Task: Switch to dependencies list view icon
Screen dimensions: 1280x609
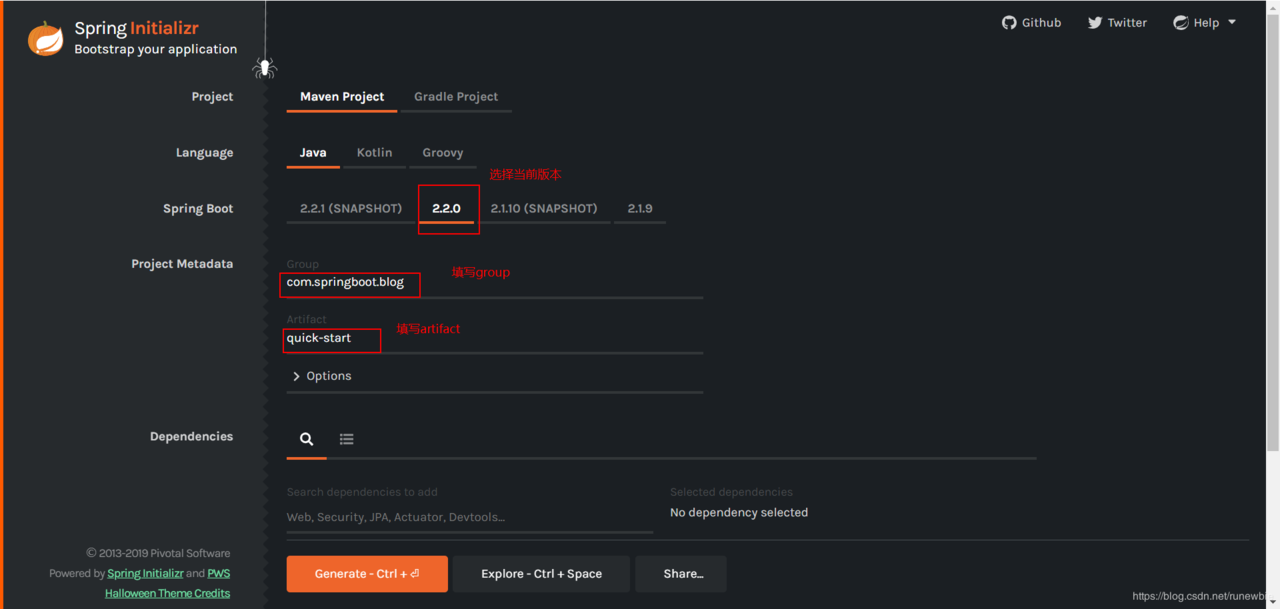Action: click(346, 439)
